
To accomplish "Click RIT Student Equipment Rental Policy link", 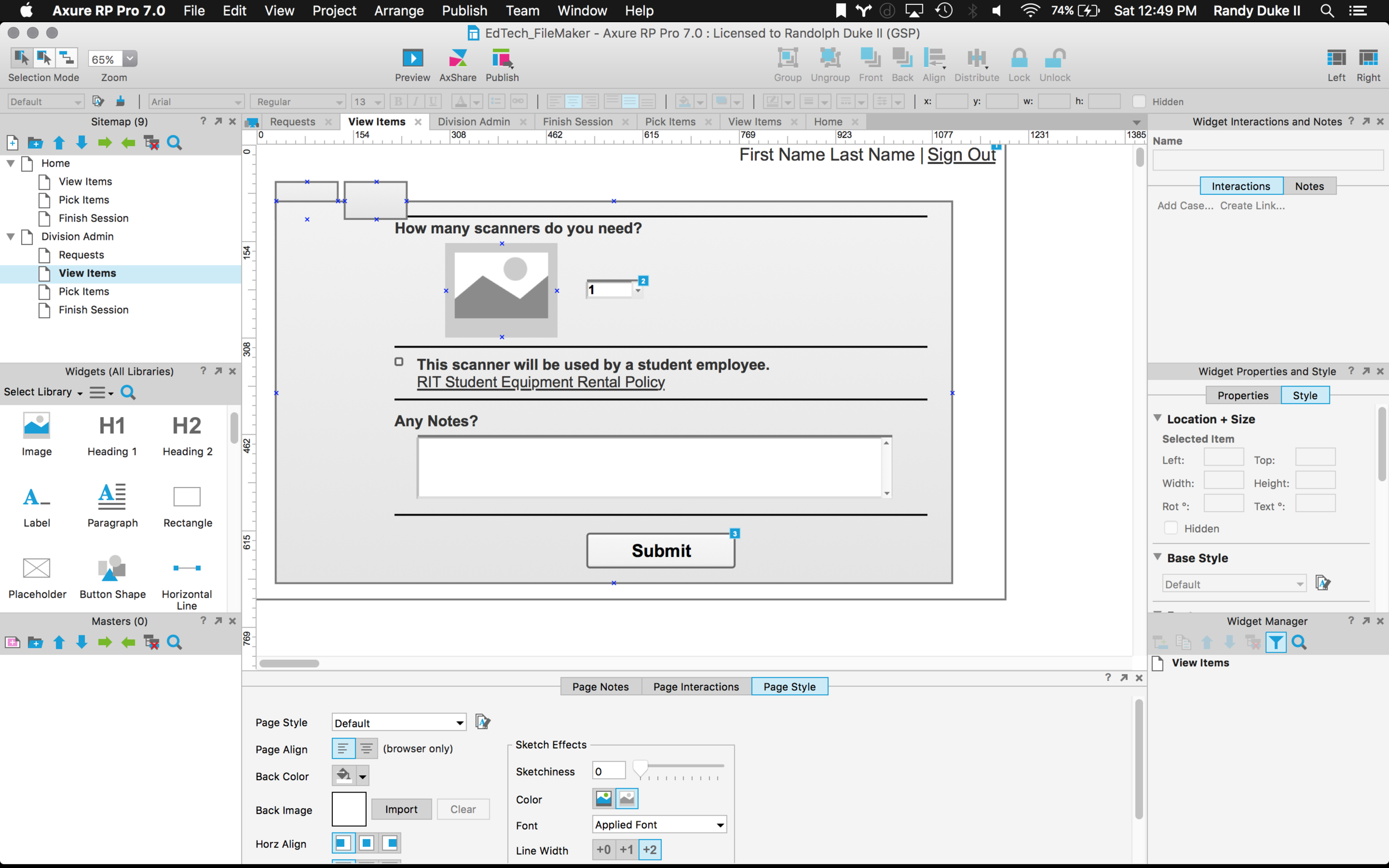I will [541, 382].
